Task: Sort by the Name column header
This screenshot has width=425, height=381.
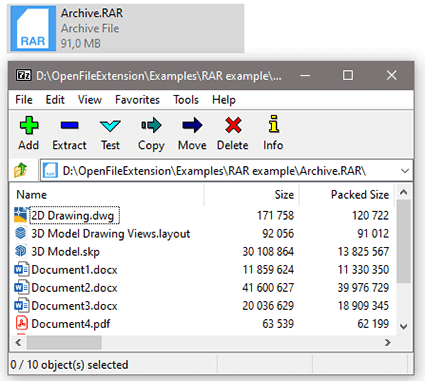Action: pos(32,195)
